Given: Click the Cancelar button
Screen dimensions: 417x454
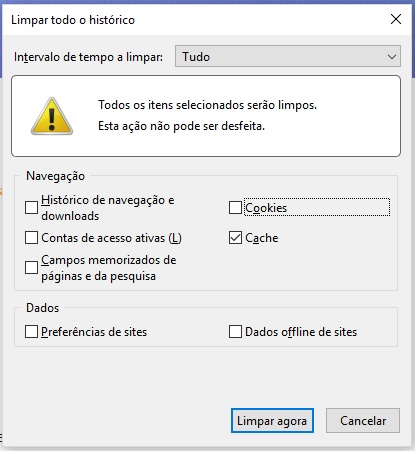Looking at the screenshot, I should click(363, 421).
